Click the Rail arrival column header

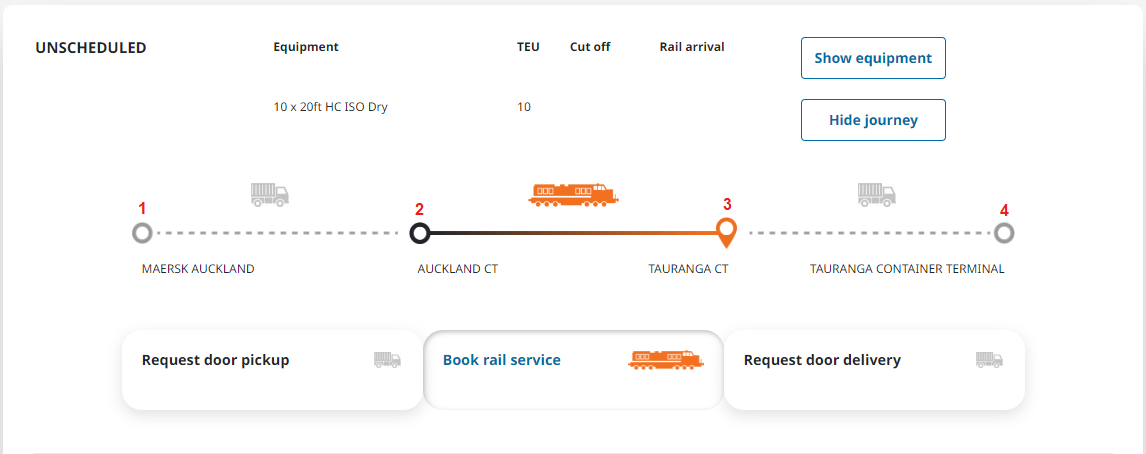pyautogui.click(x=692, y=47)
